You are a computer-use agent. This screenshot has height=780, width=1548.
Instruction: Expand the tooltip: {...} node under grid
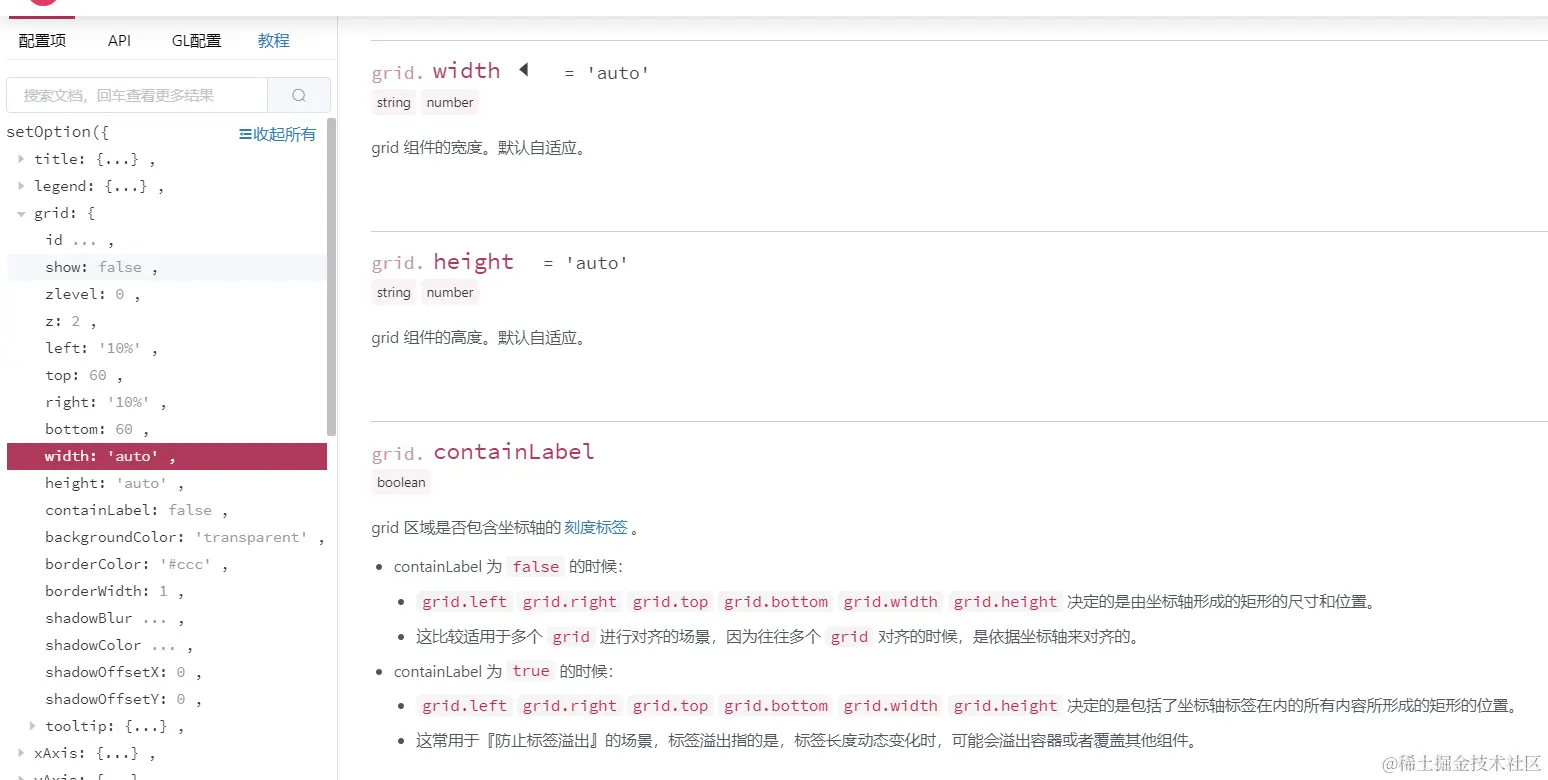pyautogui.click(x=33, y=726)
